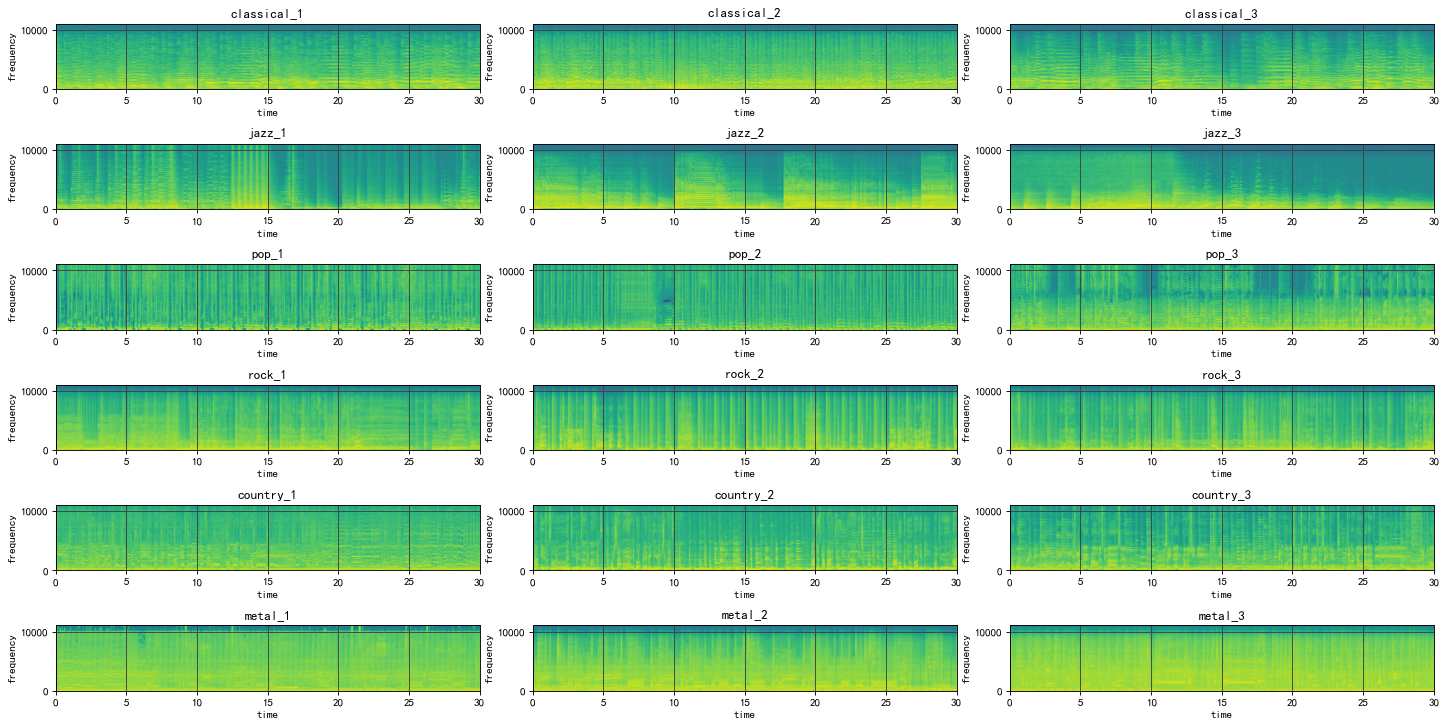Select the jazz_3 spectrogram plot area
The image size is (1447, 727).
tap(1221, 177)
